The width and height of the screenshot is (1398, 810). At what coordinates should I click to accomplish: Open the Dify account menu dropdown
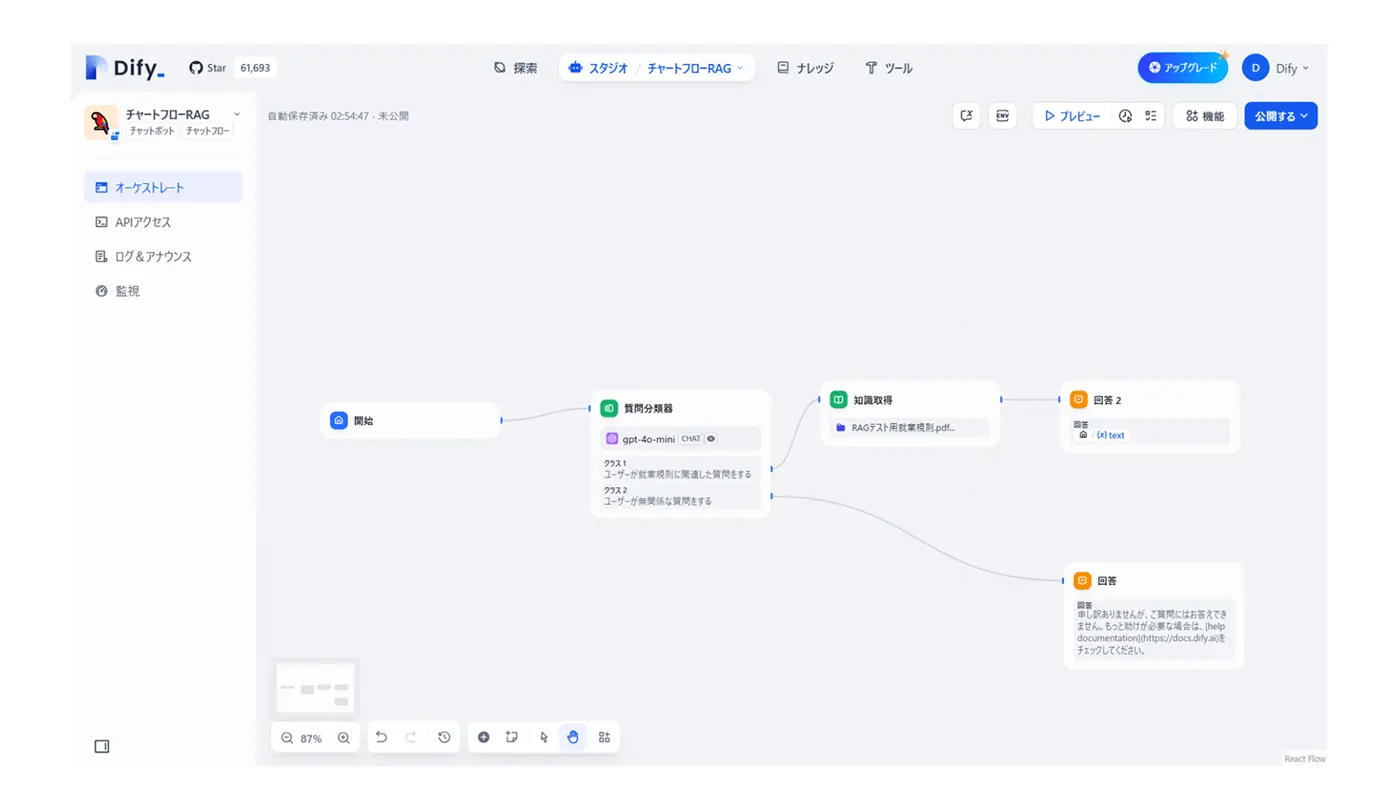pyautogui.click(x=1276, y=68)
